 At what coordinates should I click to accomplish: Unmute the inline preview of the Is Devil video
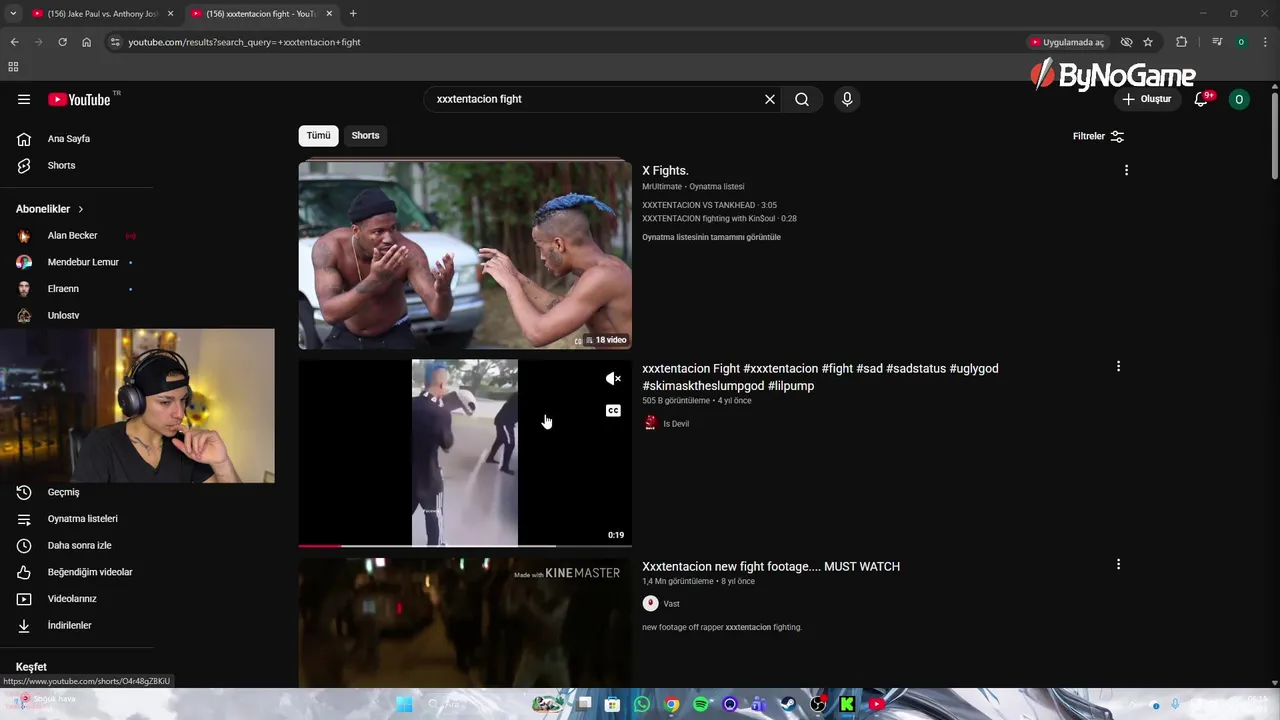click(x=613, y=379)
